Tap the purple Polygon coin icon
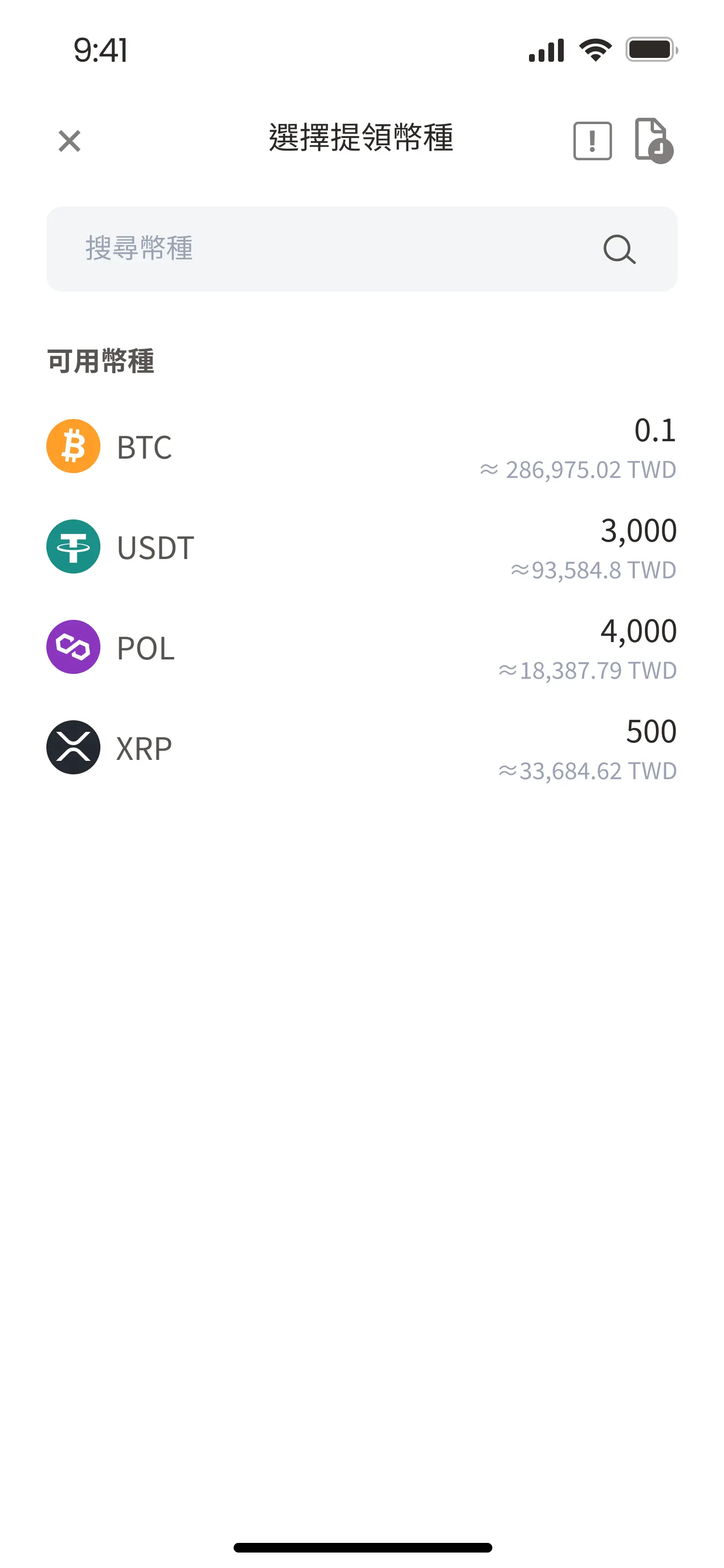This screenshot has width=724, height=1568. tap(74, 647)
